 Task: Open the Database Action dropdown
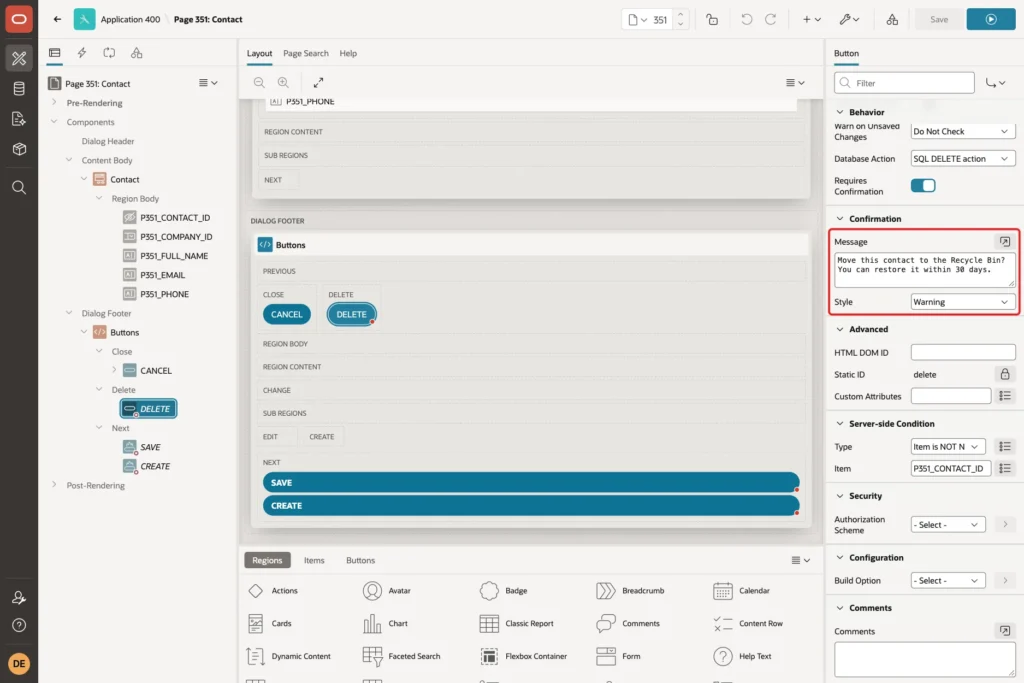[x=962, y=159]
